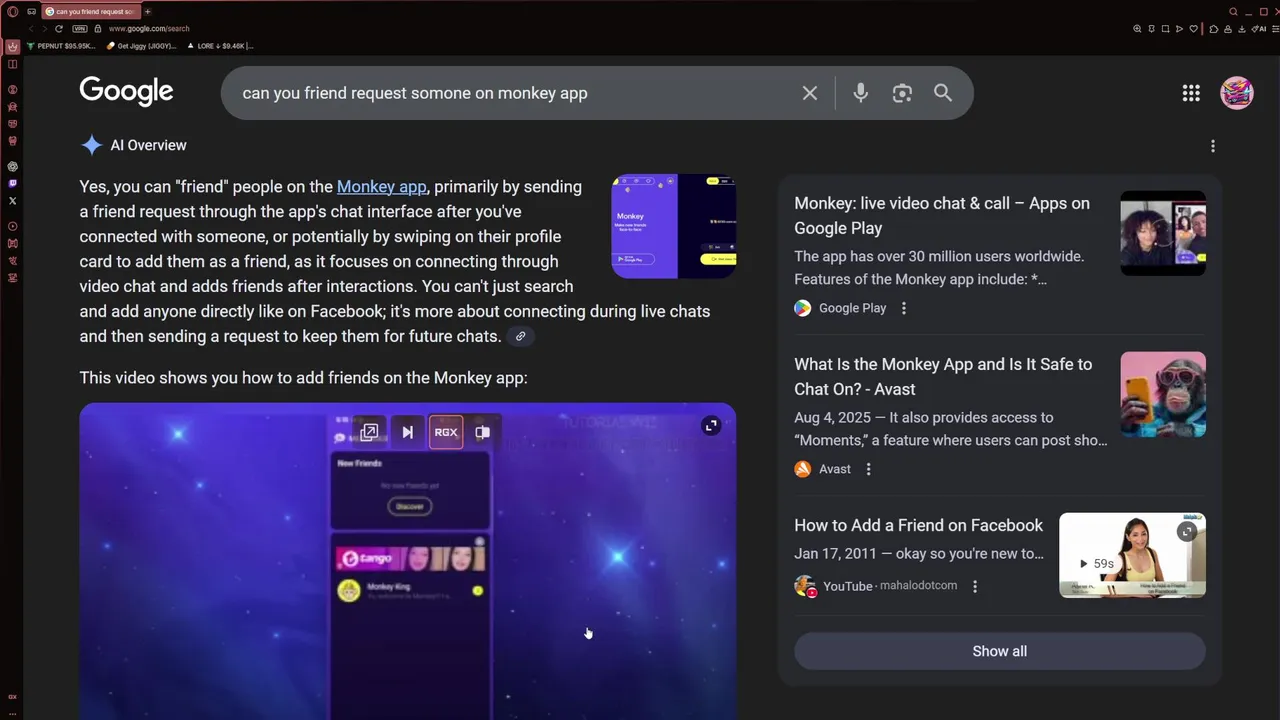This screenshot has height=720, width=1280.
Task: Open the AI Overview three-dot menu
Action: pos(1213,146)
